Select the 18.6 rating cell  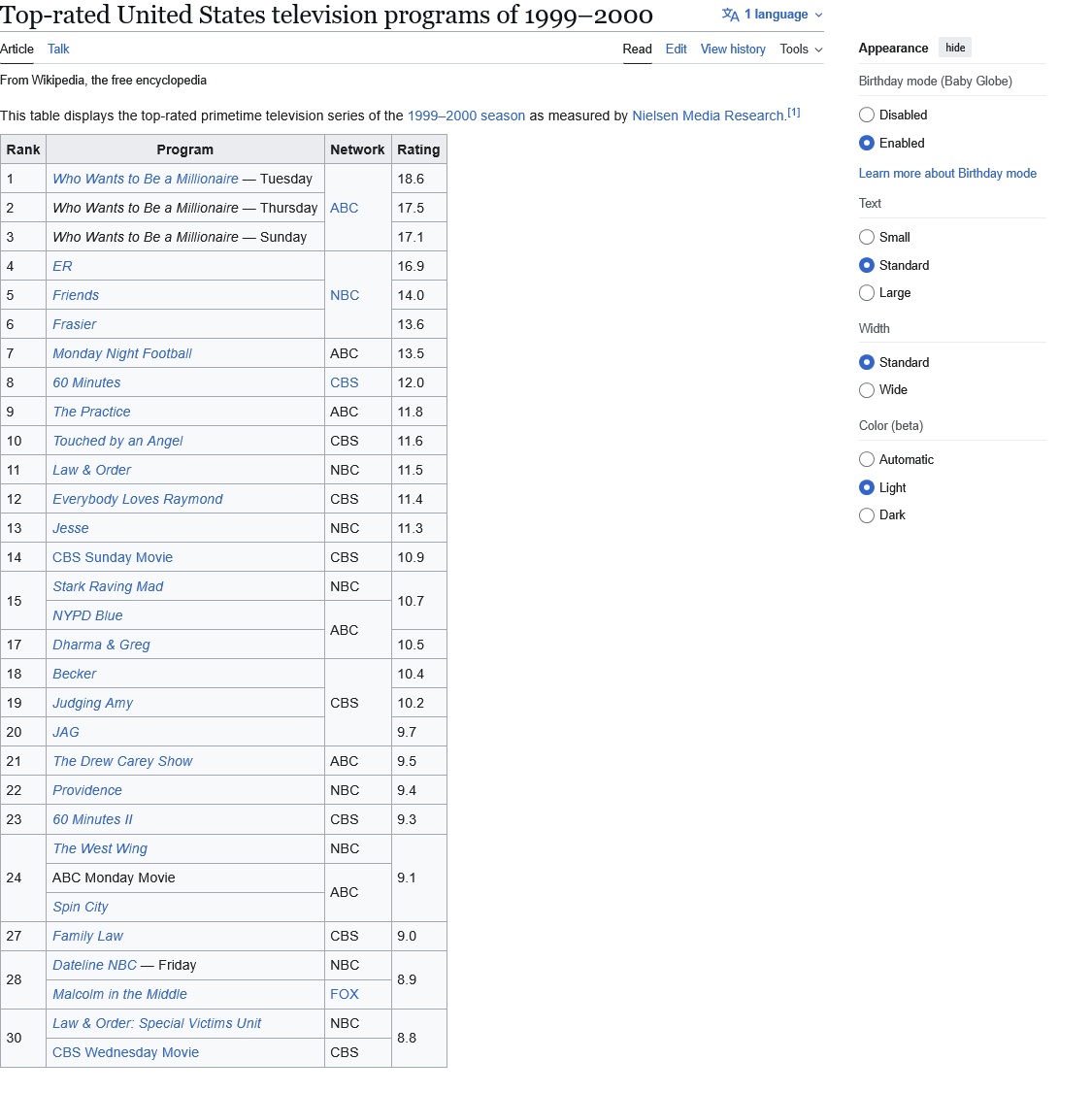[x=418, y=180]
